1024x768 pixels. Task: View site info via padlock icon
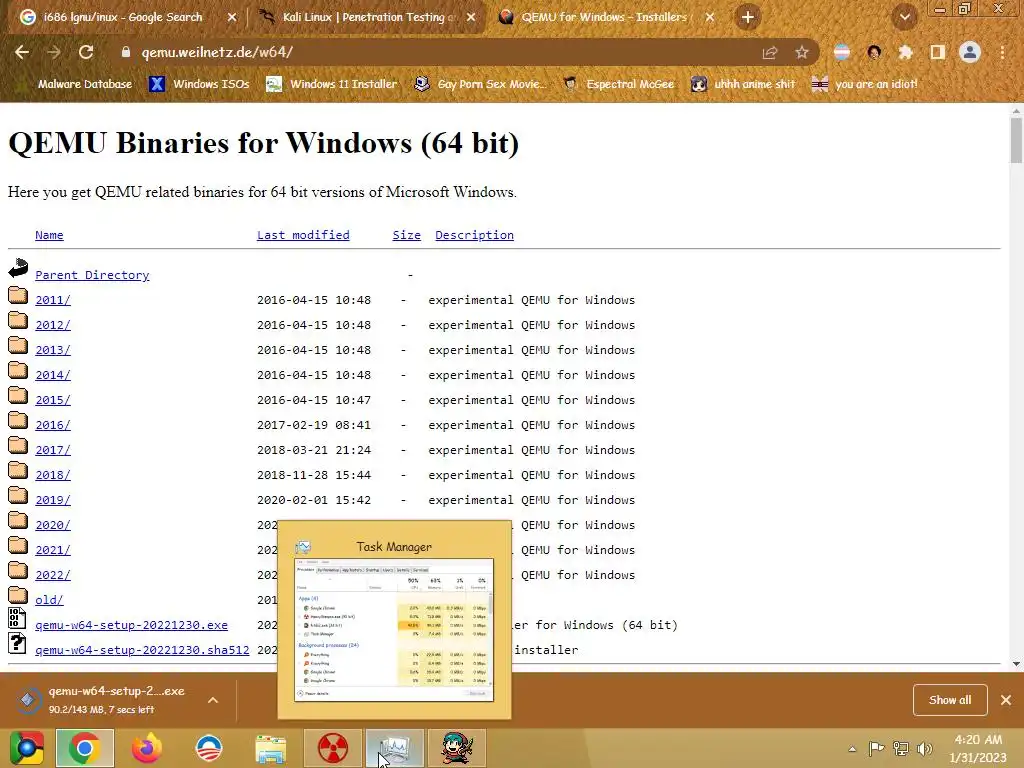coord(126,52)
